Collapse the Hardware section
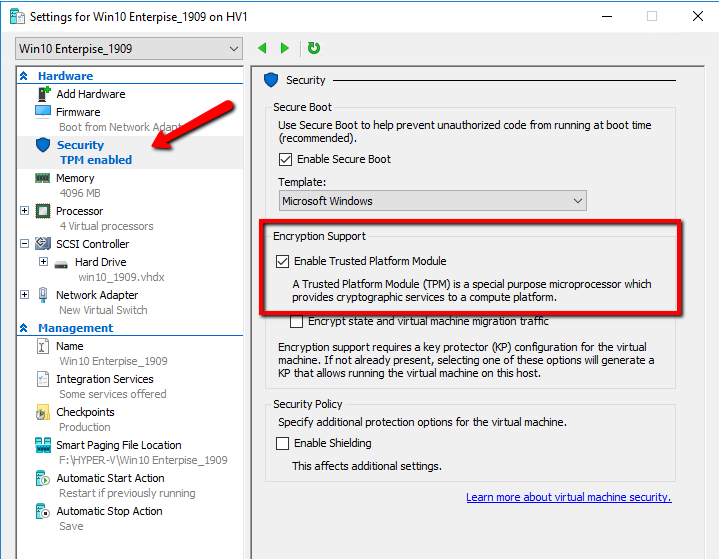 pyautogui.click(x=24, y=76)
